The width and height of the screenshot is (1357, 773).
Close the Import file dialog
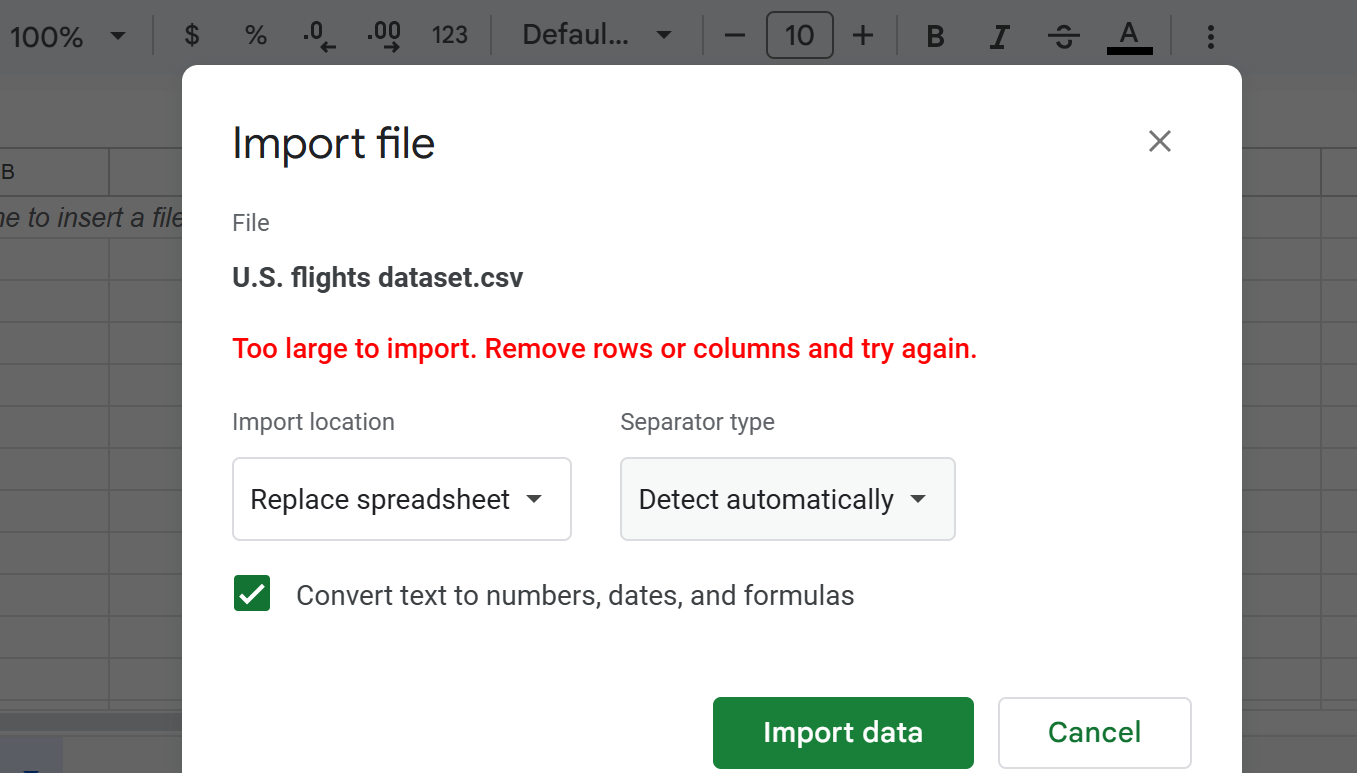pyautogui.click(x=1159, y=141)
